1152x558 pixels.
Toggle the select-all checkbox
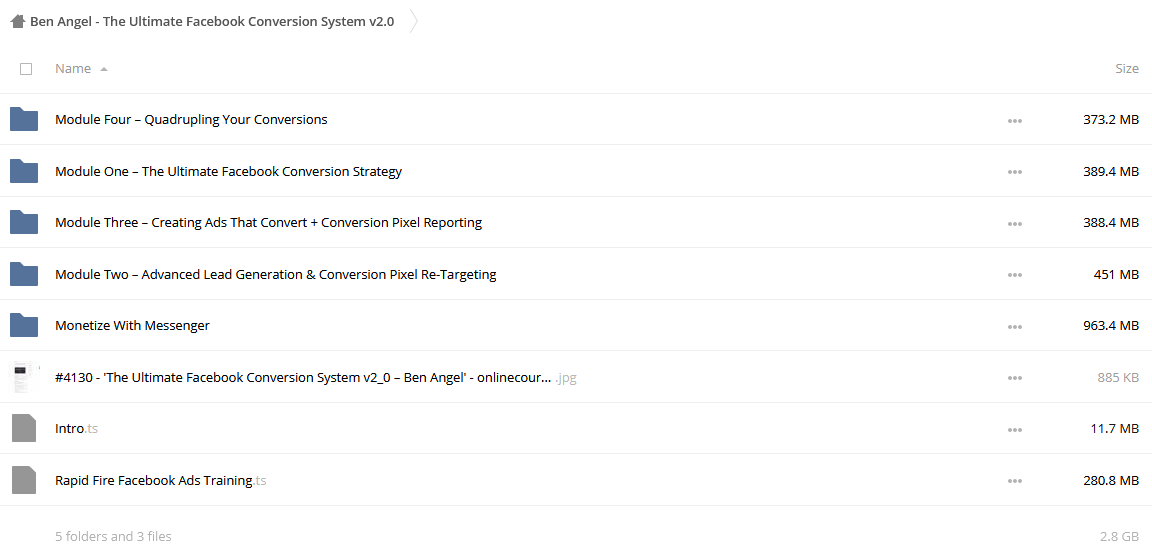[x=26, y=69]
